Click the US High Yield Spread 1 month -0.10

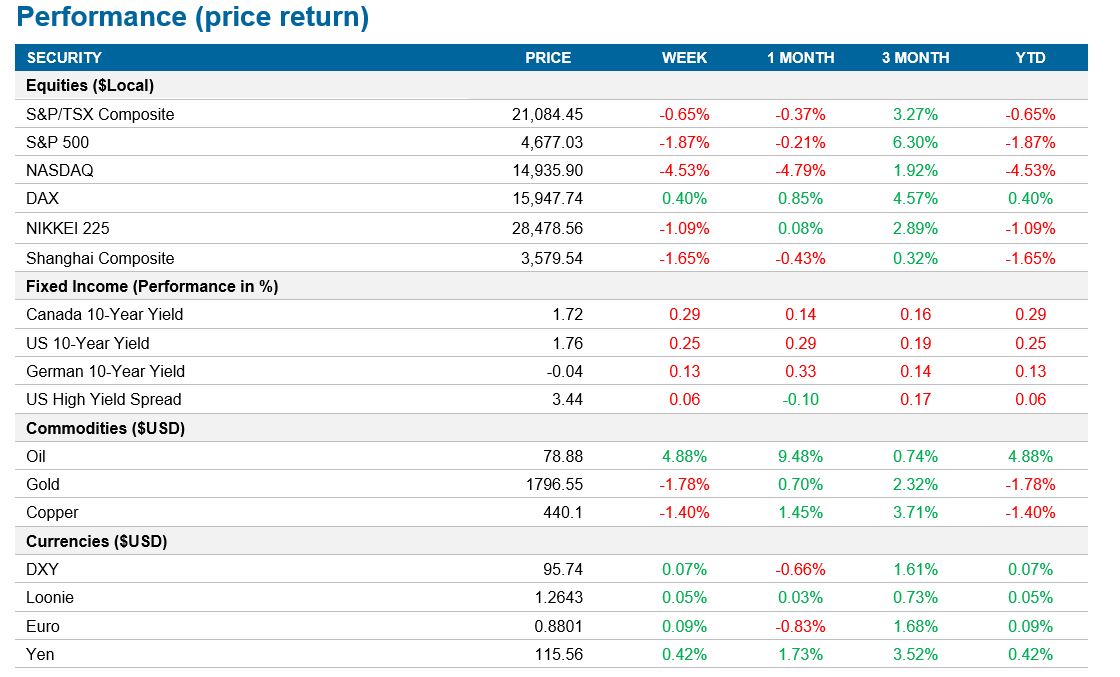(x=801, y=399)
